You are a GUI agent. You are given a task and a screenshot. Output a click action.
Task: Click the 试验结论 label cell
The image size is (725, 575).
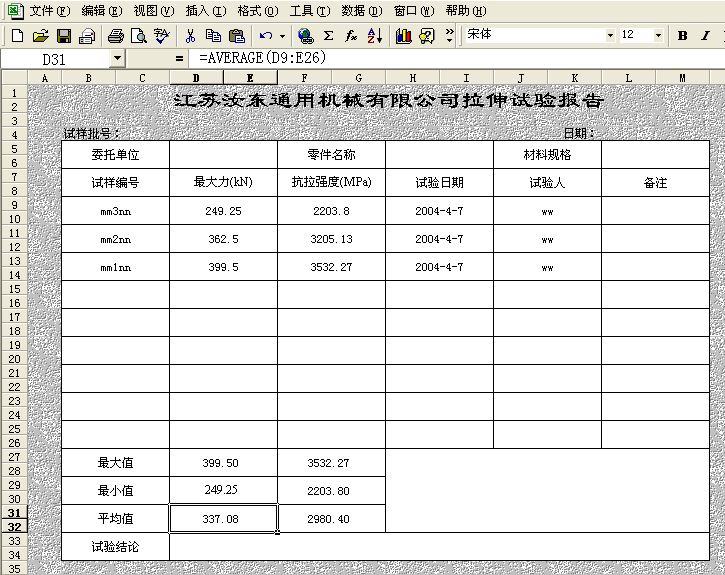click(116, 547)
